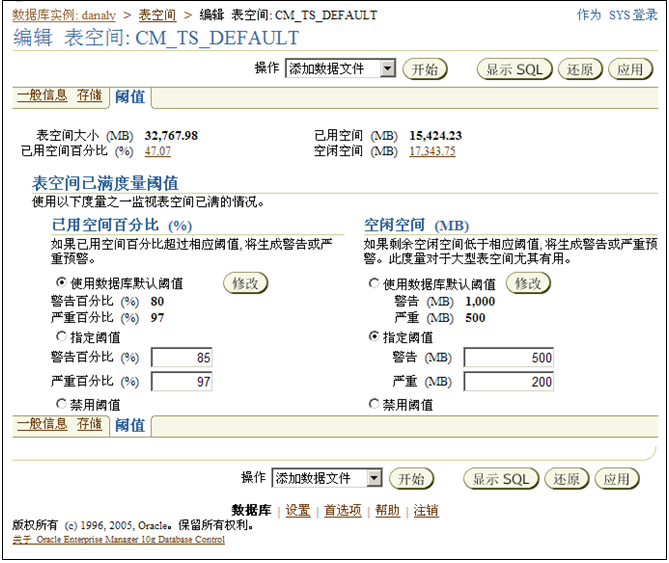This screenshot has height=563, width=669.
Task: Open the bottom 操作 dropdown showing 添加数据文件
Action: pos(326,478)
